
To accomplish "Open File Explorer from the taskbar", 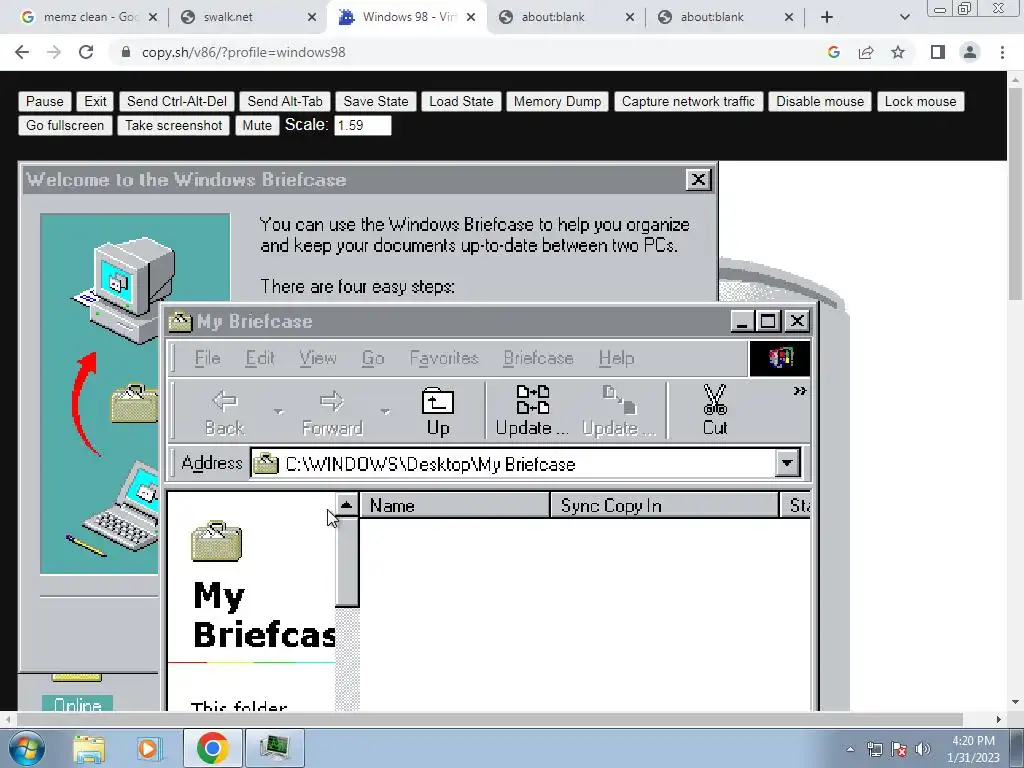I will 89,748.
